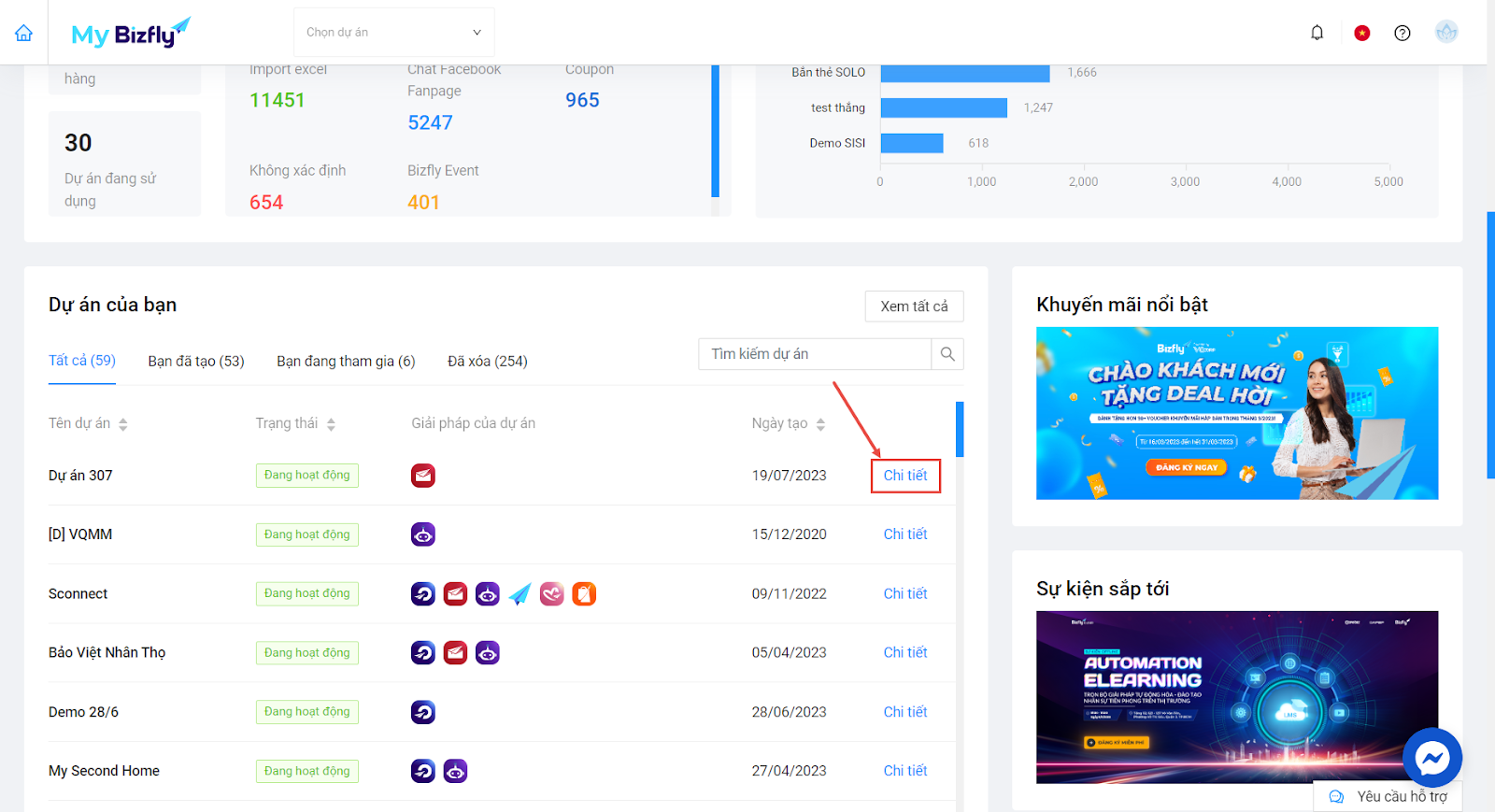Open the Chào khách mới promotion banner

[x=1237, y=413]
